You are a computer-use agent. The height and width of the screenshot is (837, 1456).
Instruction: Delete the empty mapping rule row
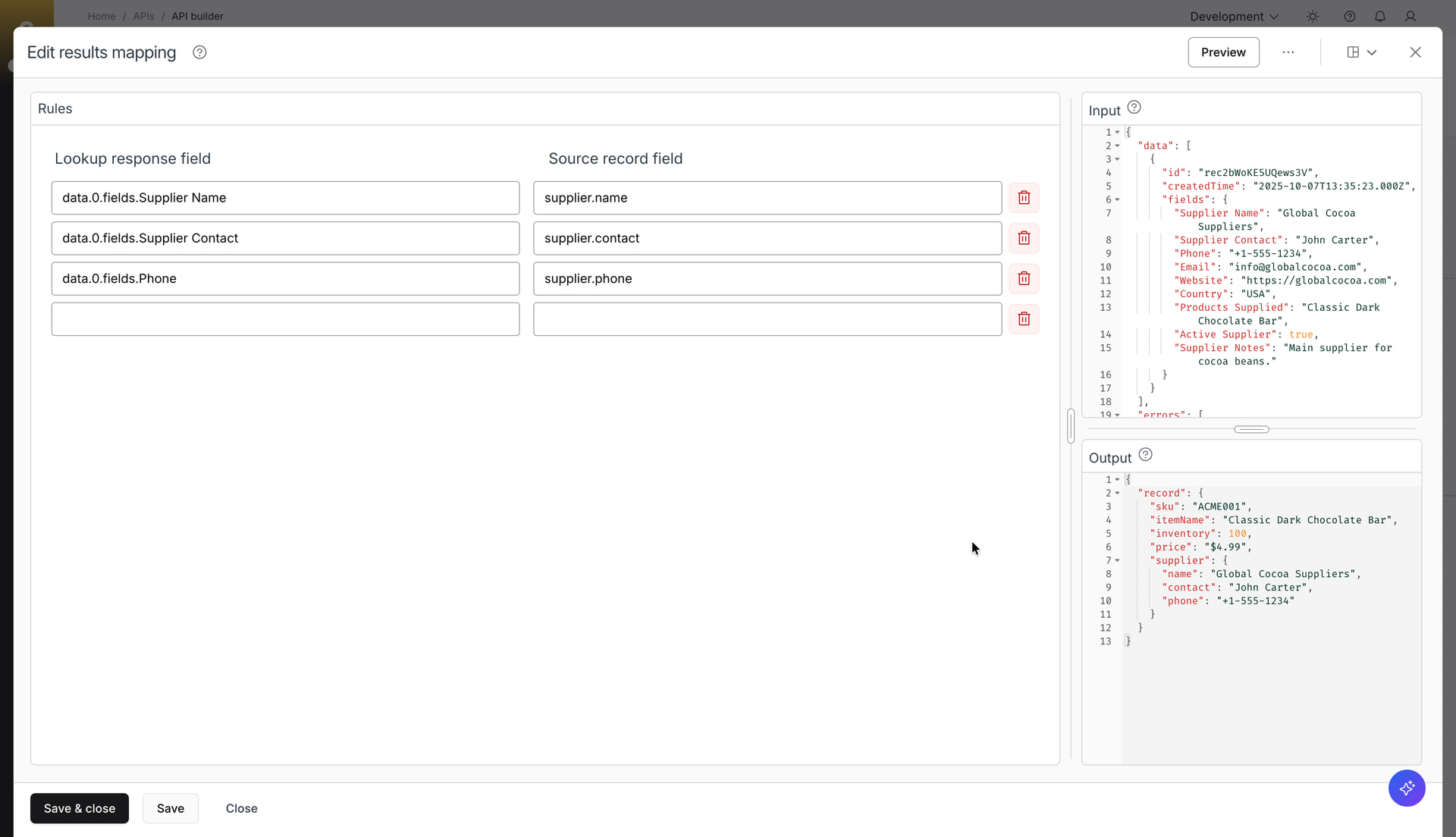1024,319
